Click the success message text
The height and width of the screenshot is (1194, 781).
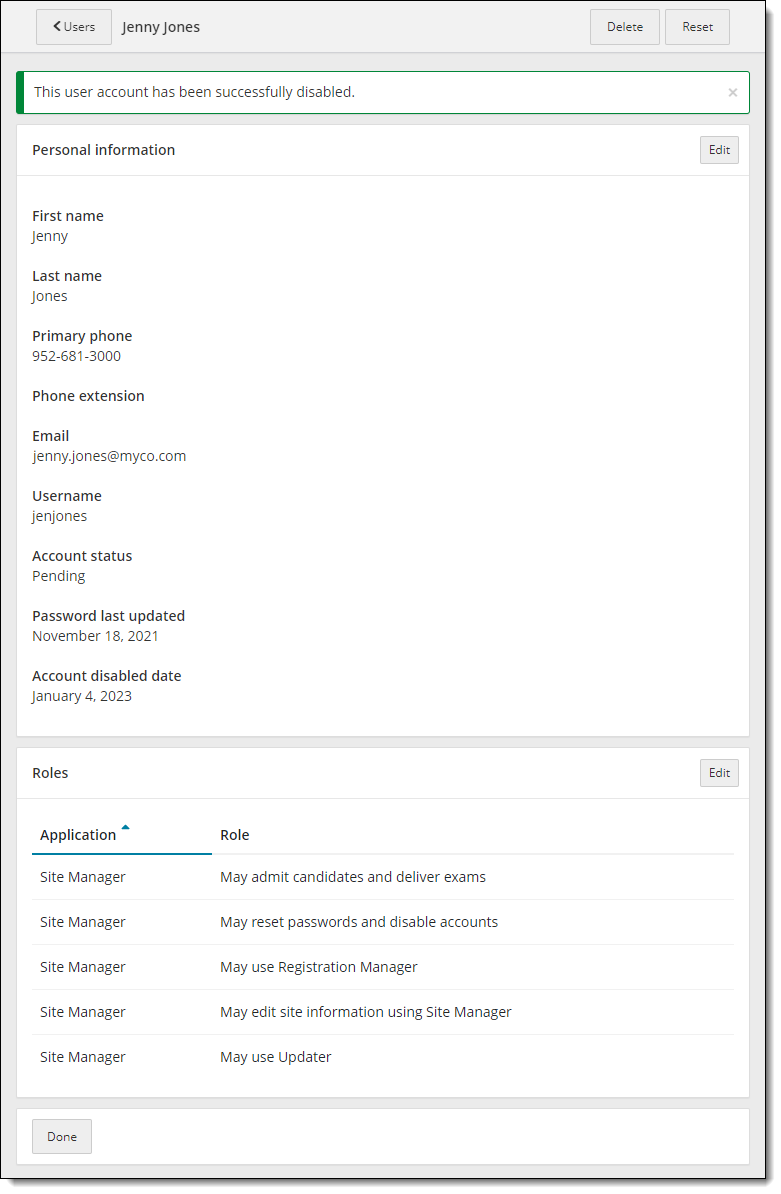[x=194, y=92]
